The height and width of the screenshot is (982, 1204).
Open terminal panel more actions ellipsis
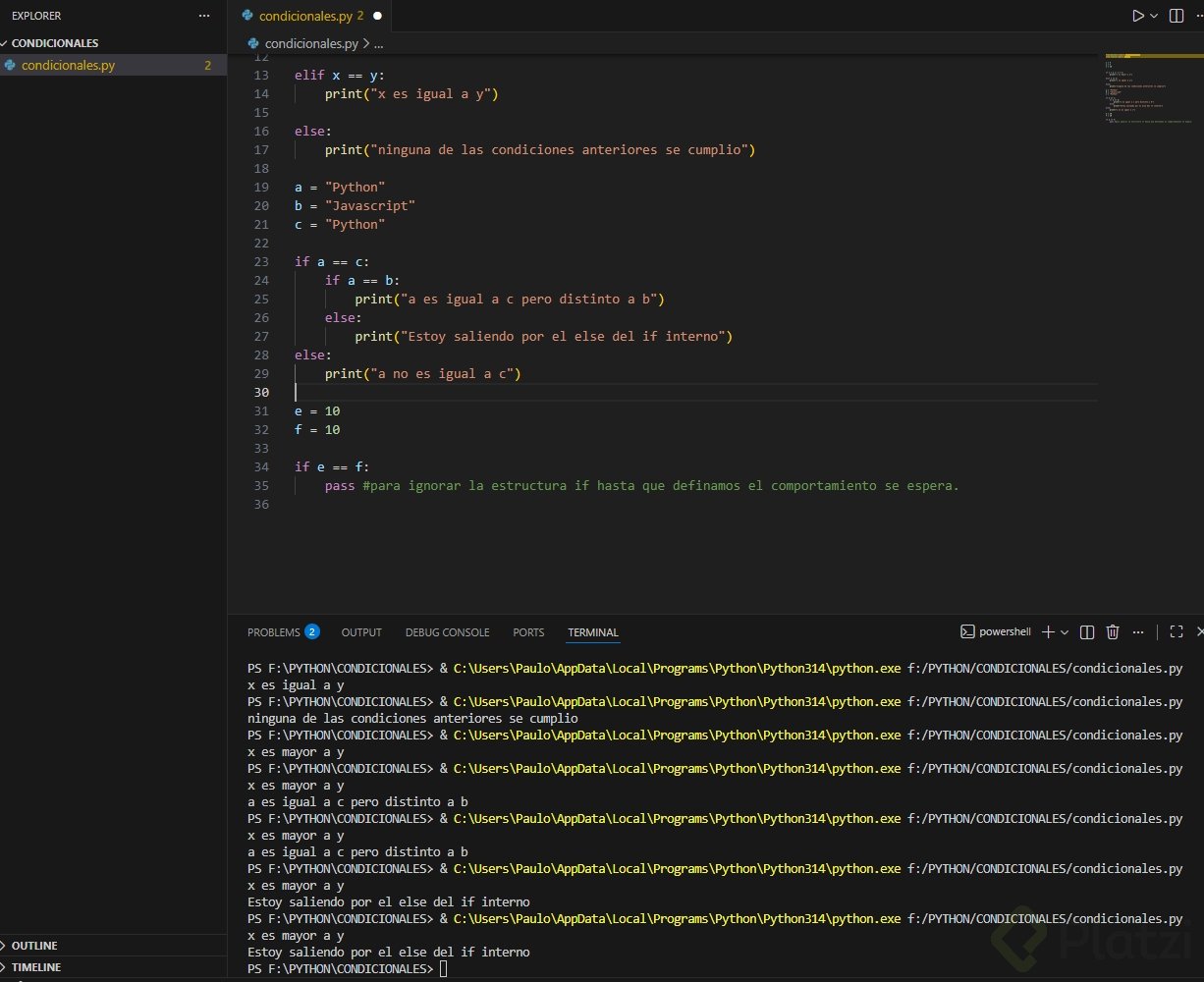click(x=1138, y=632)
